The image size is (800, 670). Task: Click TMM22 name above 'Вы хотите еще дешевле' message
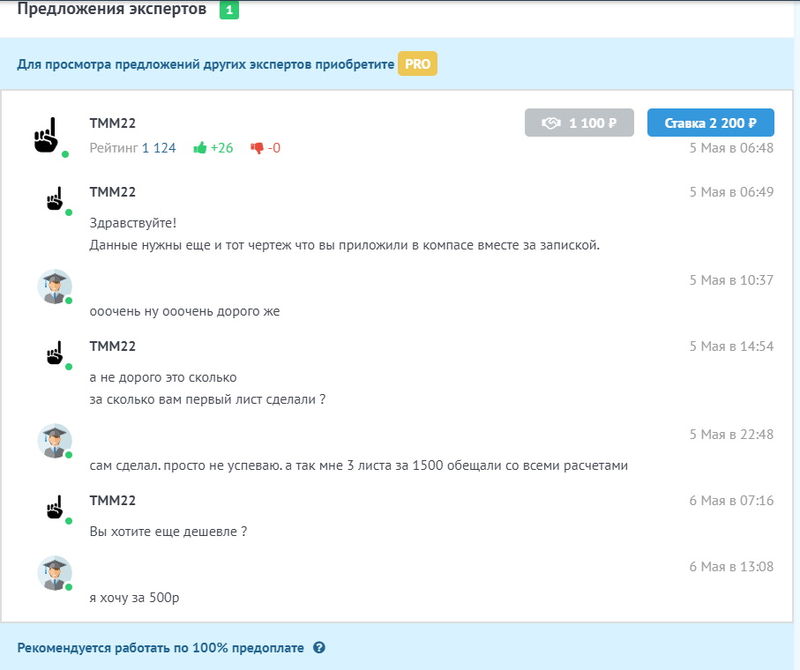pyautogui.click(x=112, y=500)
